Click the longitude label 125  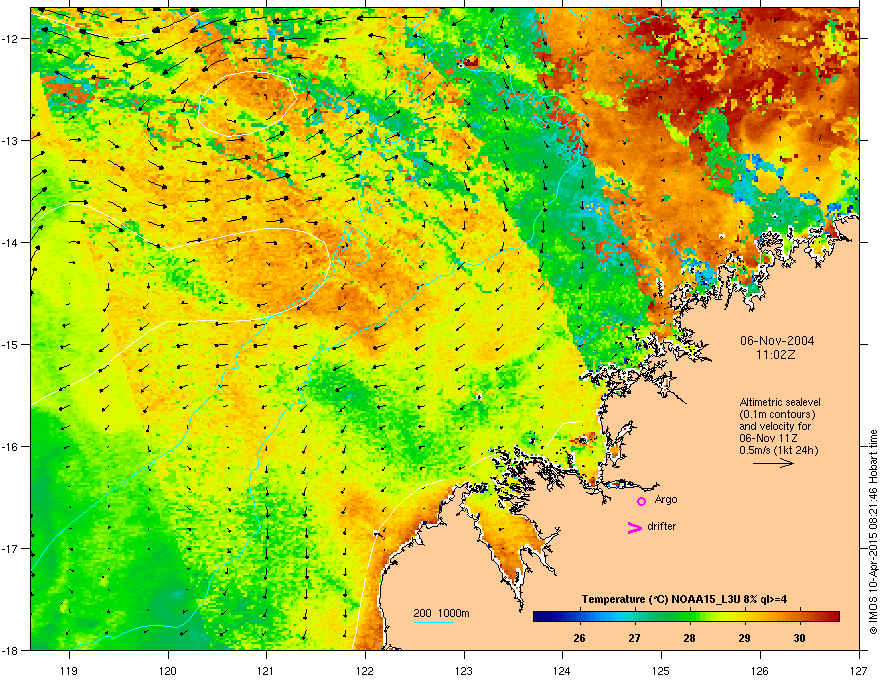pos(661,670)
